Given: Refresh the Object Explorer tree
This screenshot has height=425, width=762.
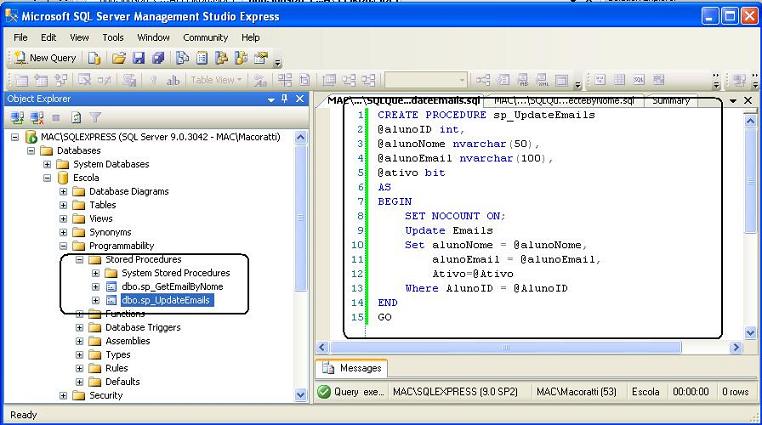Looking at the screenshot, I should pyautogui.click(x=76, y=118).
